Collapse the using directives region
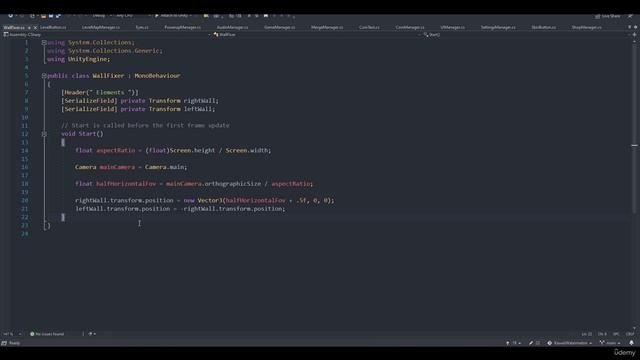This screenshot has width=640, height=360. (44, 42)
